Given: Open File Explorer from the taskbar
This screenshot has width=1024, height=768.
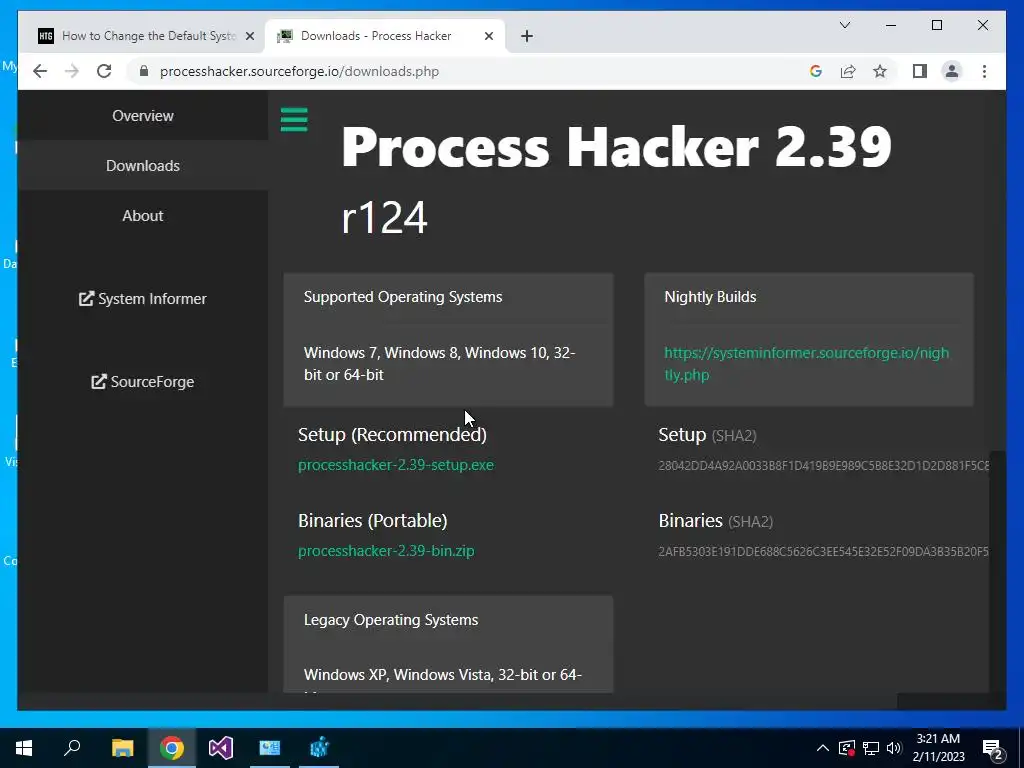Looking at the screenshot, I should (122, 748).
